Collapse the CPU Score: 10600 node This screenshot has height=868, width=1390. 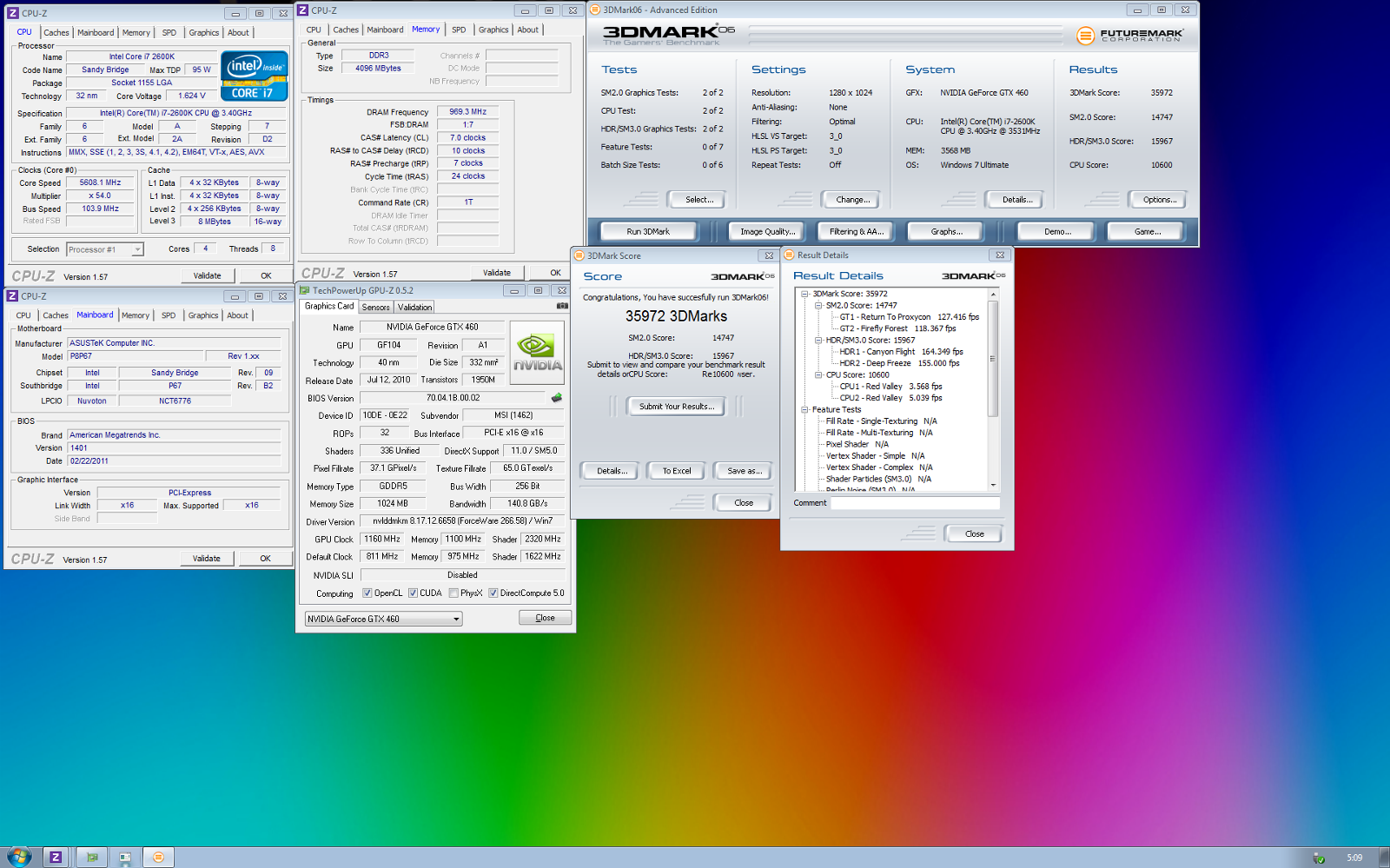tap(818, 374)
